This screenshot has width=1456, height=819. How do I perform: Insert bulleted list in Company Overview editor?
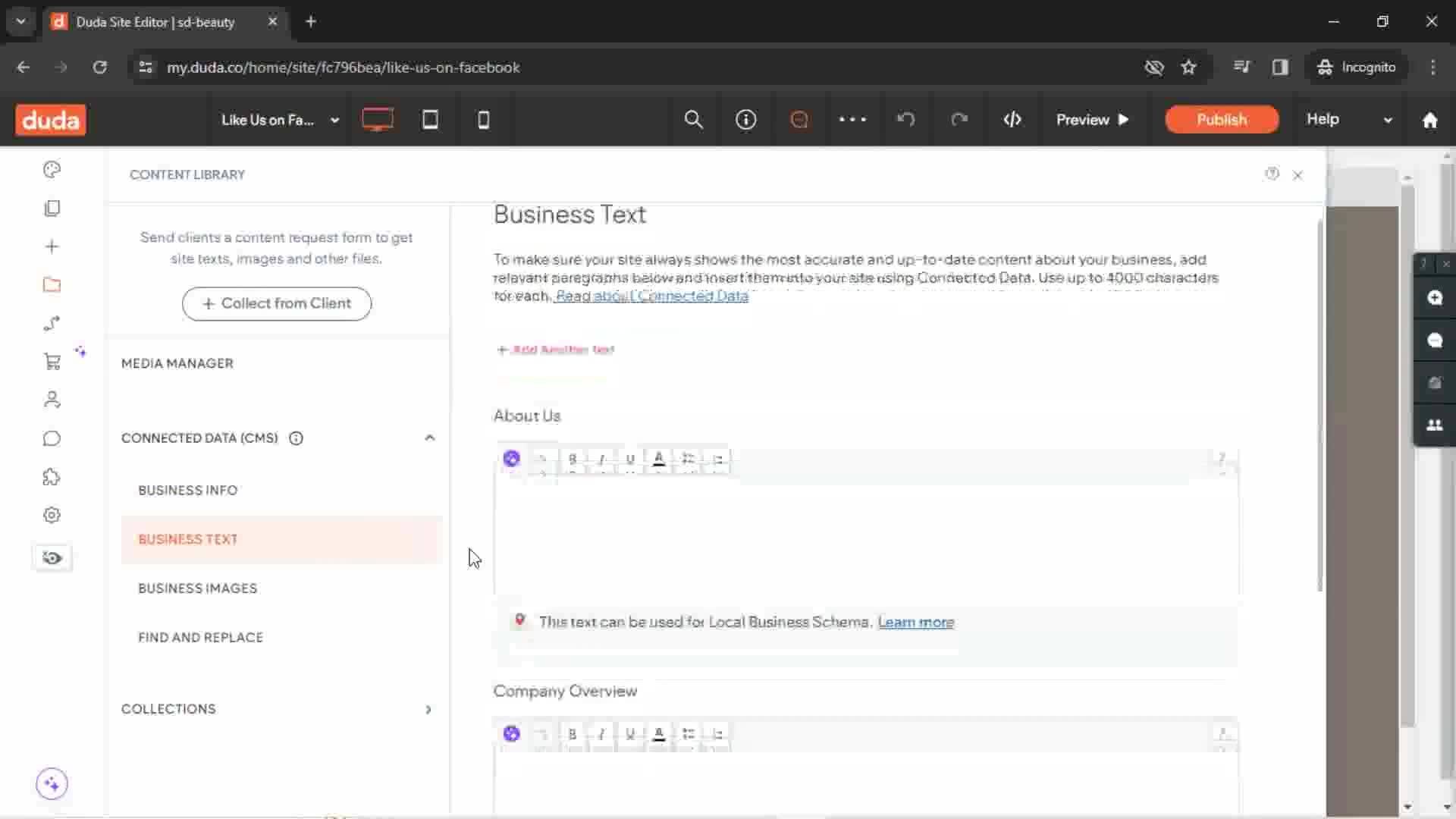coord(689,734)
